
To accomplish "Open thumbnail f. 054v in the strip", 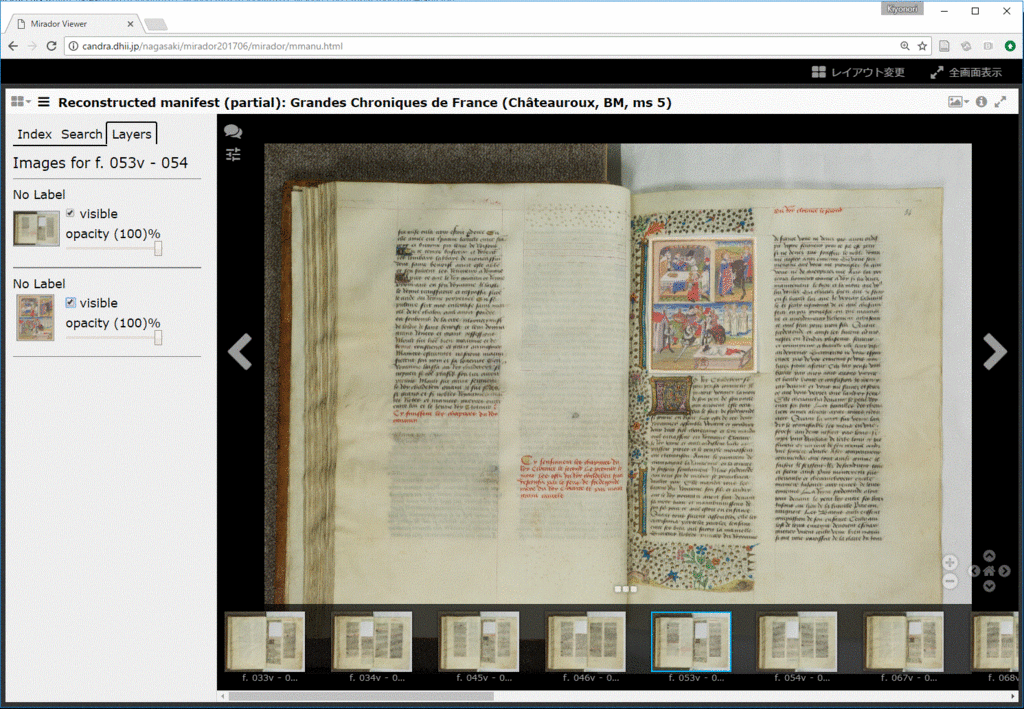I will pos(797,641).
